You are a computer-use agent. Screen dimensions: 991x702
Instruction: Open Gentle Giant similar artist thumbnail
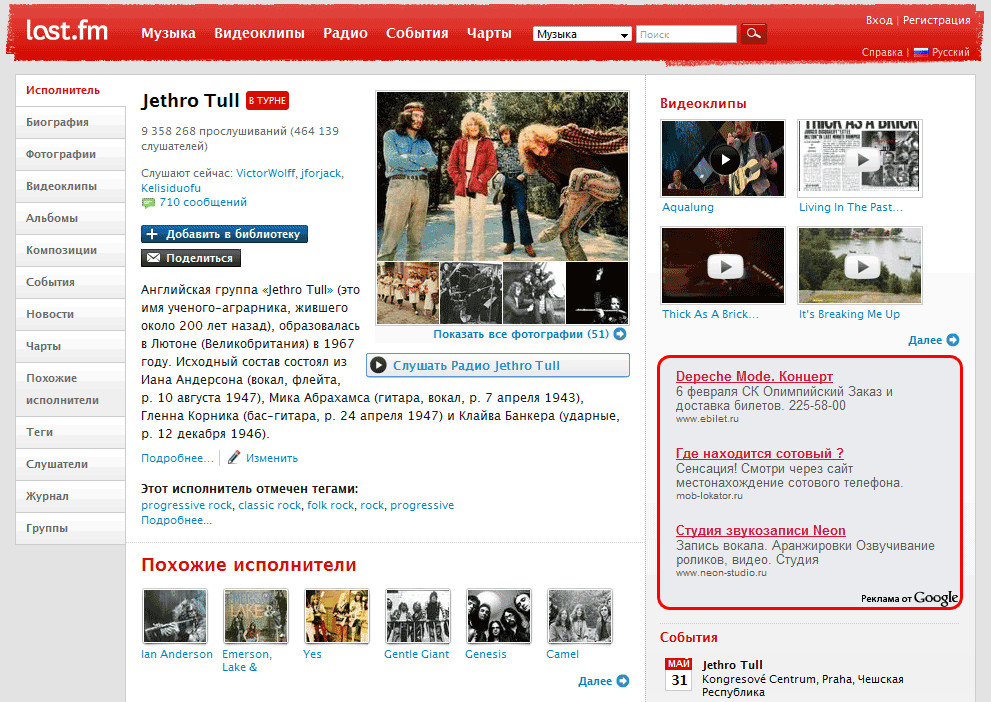418,616
